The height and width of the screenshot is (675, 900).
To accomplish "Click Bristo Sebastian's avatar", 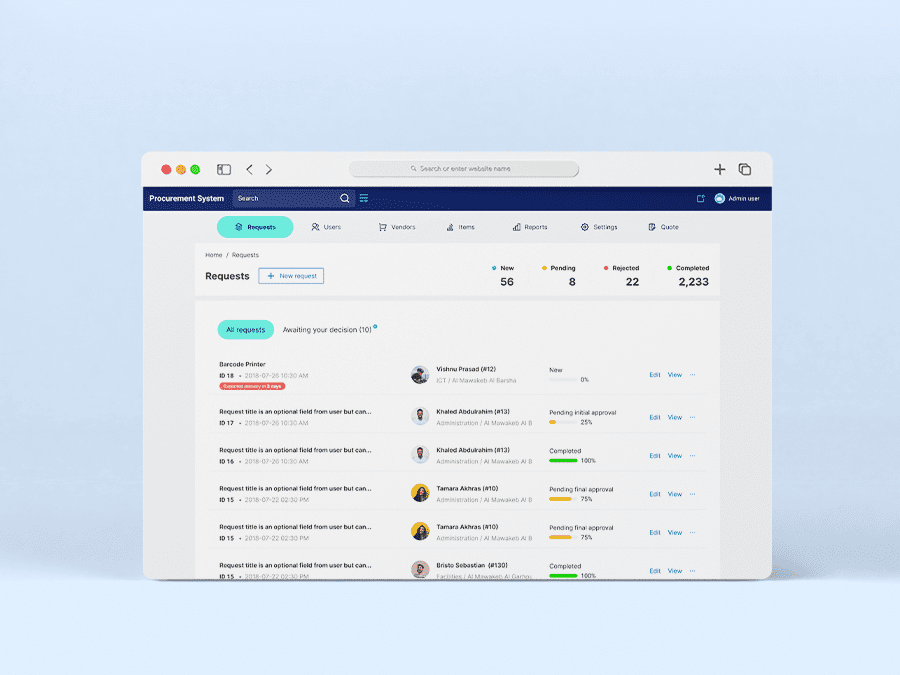I will click(420, 569).
